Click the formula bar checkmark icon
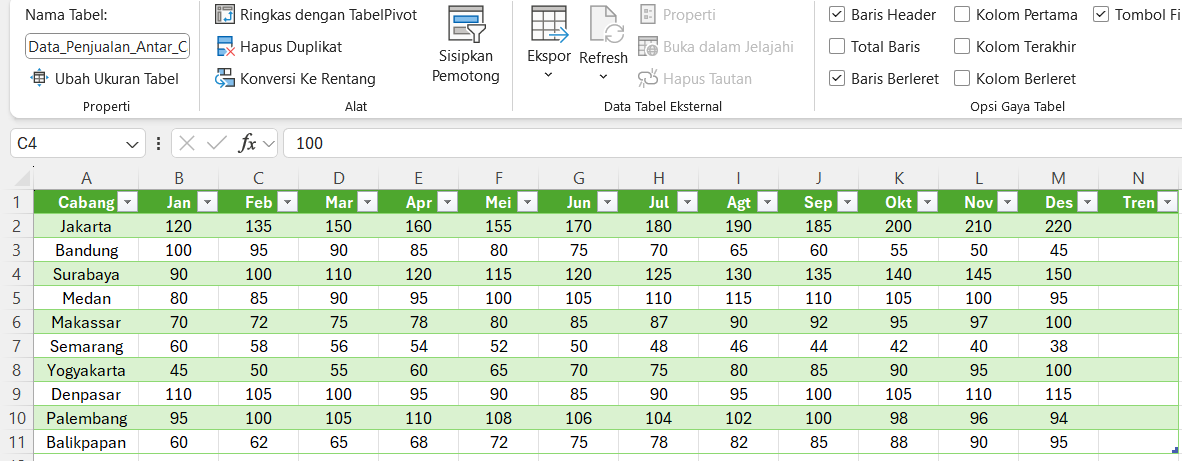1182x461 pixels. pyautogui.click(x=216, y=143)
